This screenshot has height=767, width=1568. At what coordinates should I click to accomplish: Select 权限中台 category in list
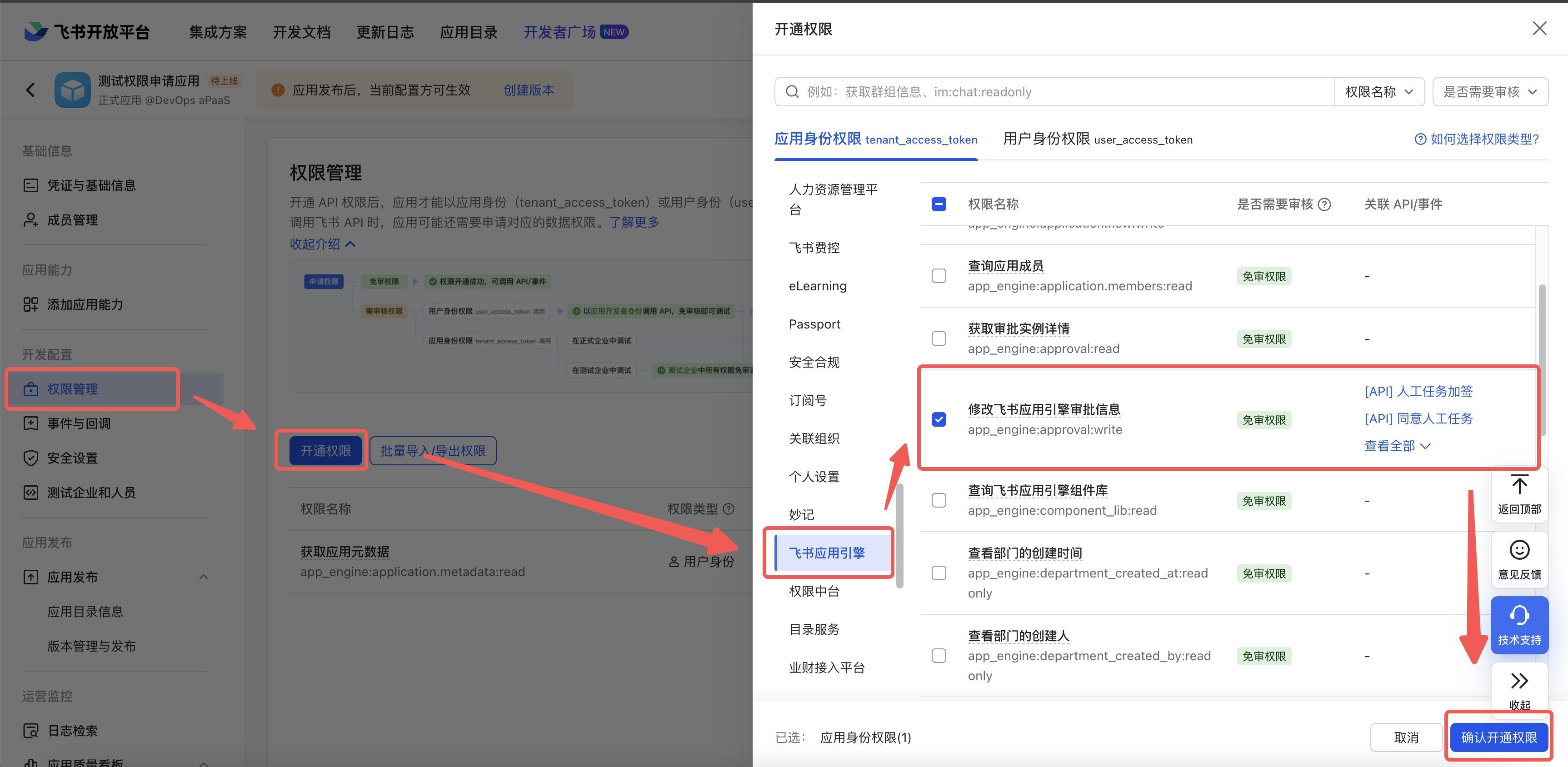pos(814,591)
